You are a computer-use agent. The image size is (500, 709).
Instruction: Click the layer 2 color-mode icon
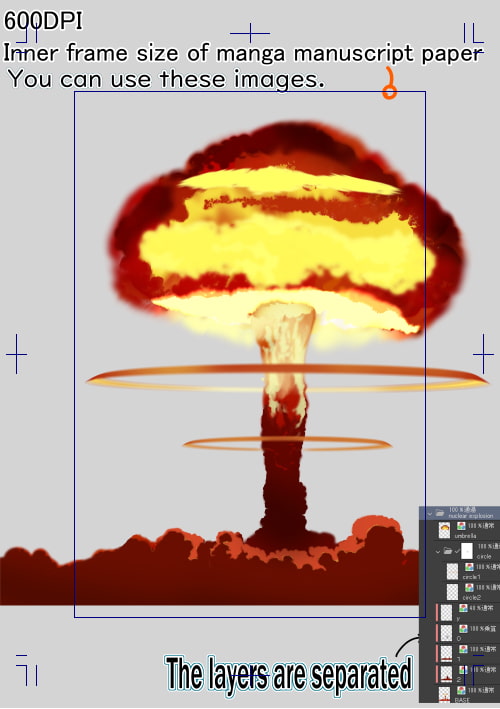463,670
